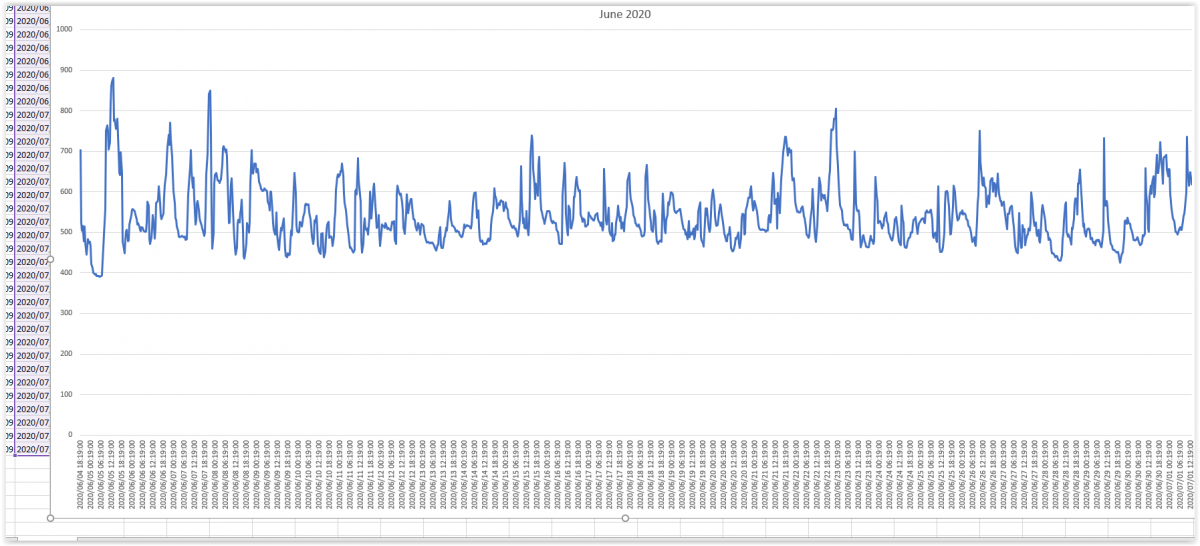This screenshot has height=546, width=1200.
Task: Click x-axis label 2020/06/05 18:19:00
Action: [122, 475]
